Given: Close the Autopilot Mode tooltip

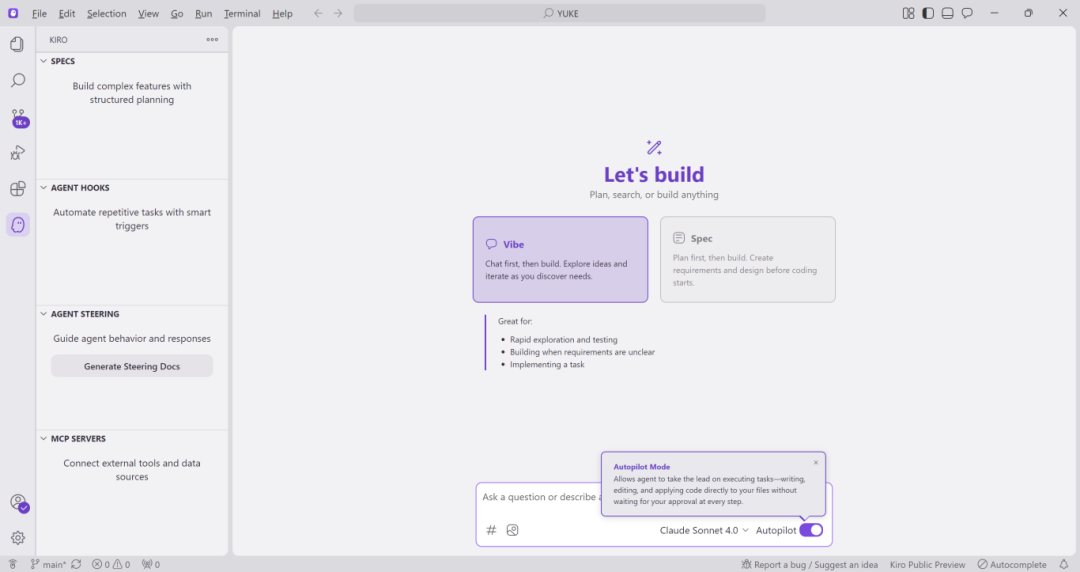Looking at the screenshot, I should click(x=816, y=462).
